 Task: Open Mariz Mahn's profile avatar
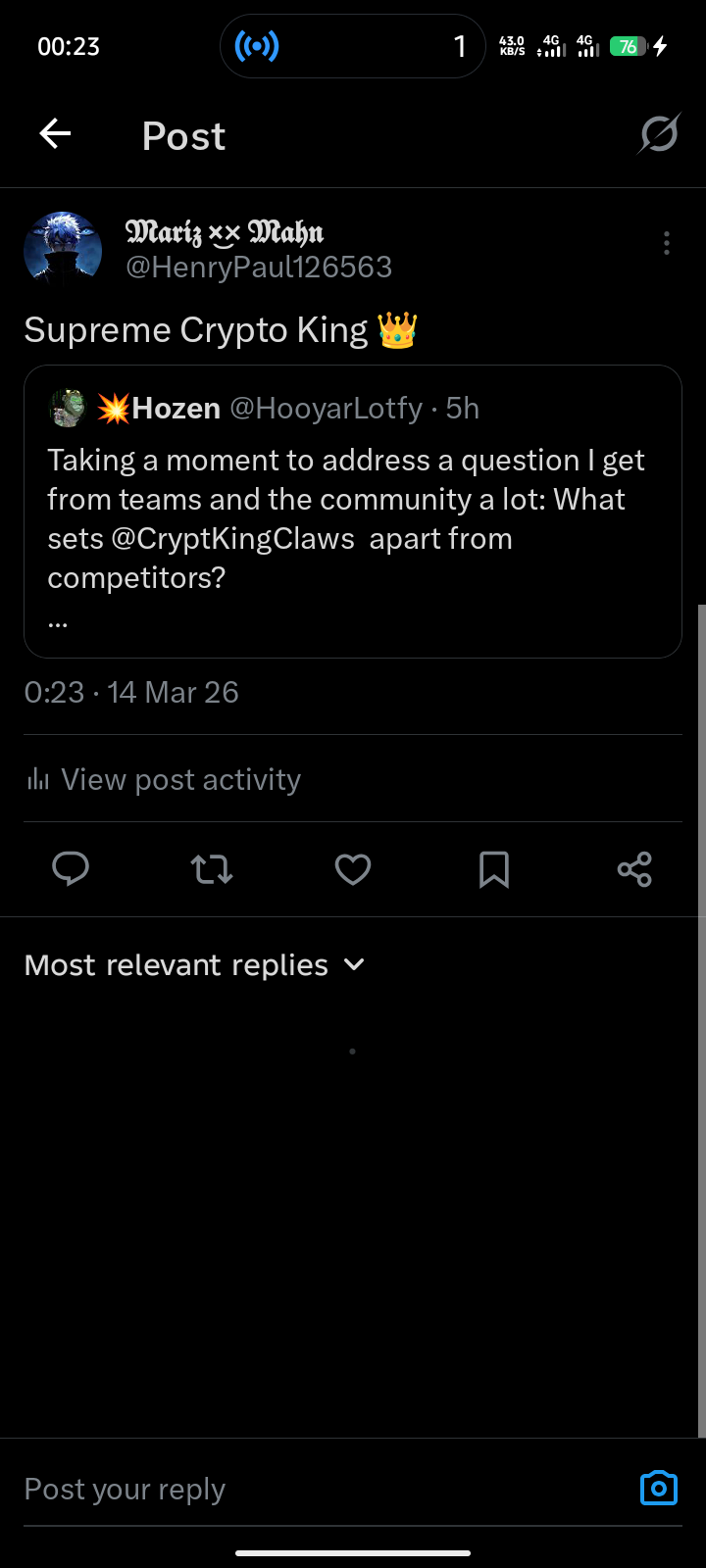63,250
